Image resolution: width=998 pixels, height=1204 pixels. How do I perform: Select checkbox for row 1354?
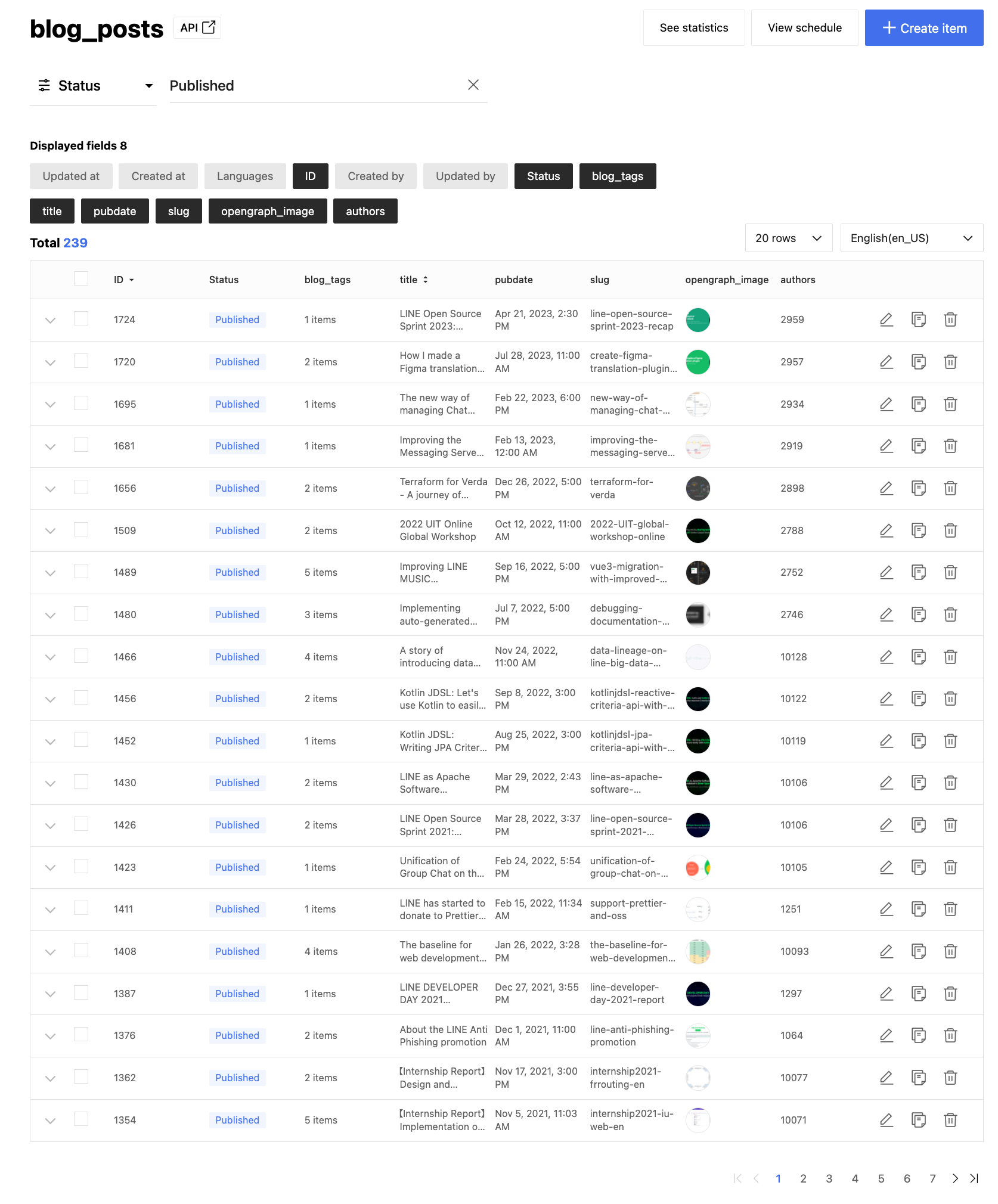81,1119
